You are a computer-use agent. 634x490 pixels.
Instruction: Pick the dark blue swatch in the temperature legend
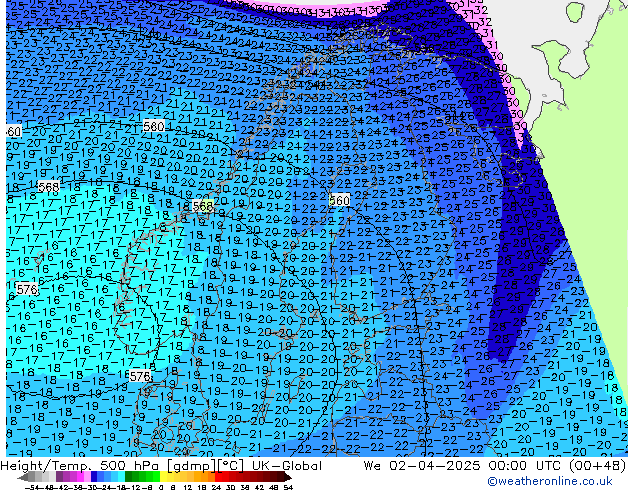[94, 478]
